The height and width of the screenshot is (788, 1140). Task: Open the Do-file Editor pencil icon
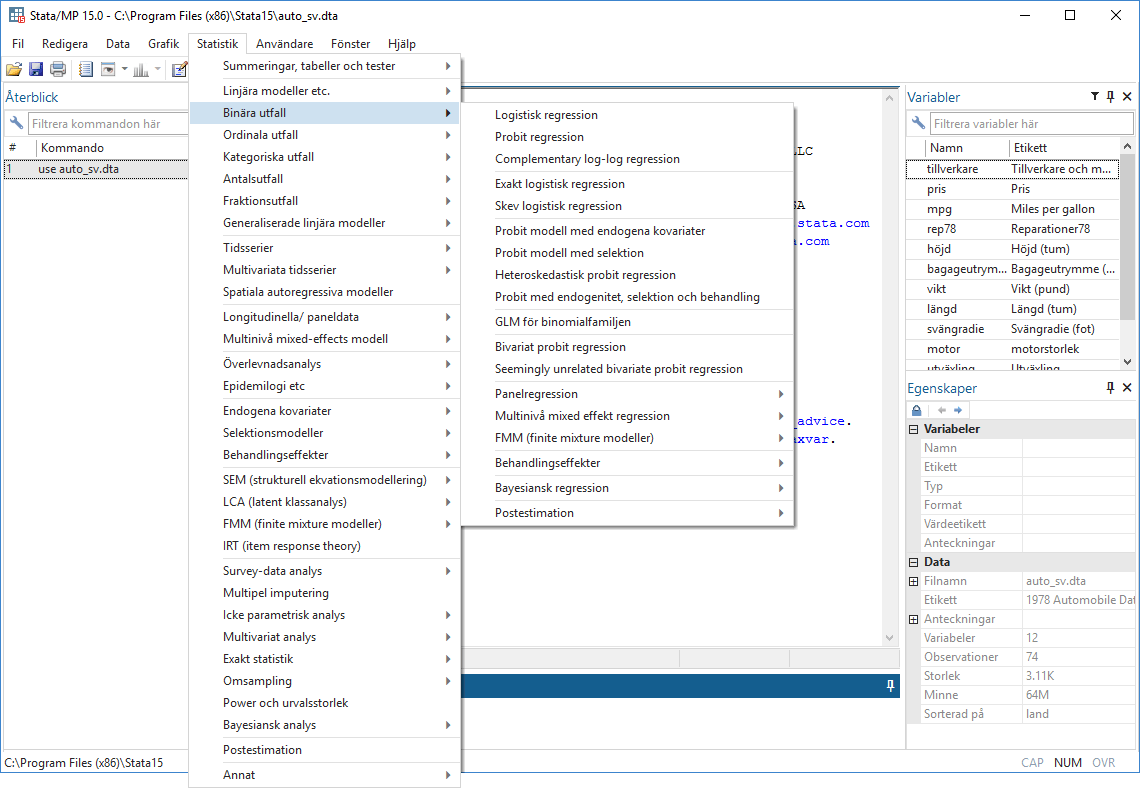(180, 70)
